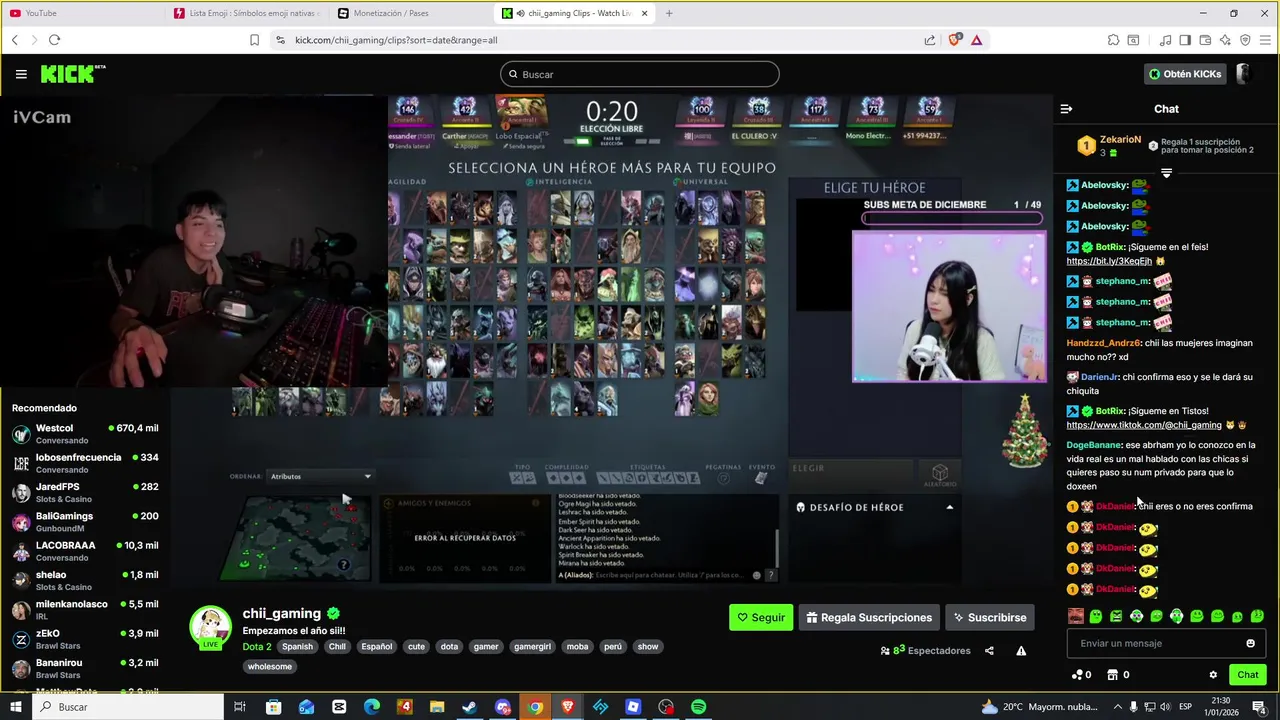Open recommended channel JaredFPS
The image size is (1280, 720).
85,492
